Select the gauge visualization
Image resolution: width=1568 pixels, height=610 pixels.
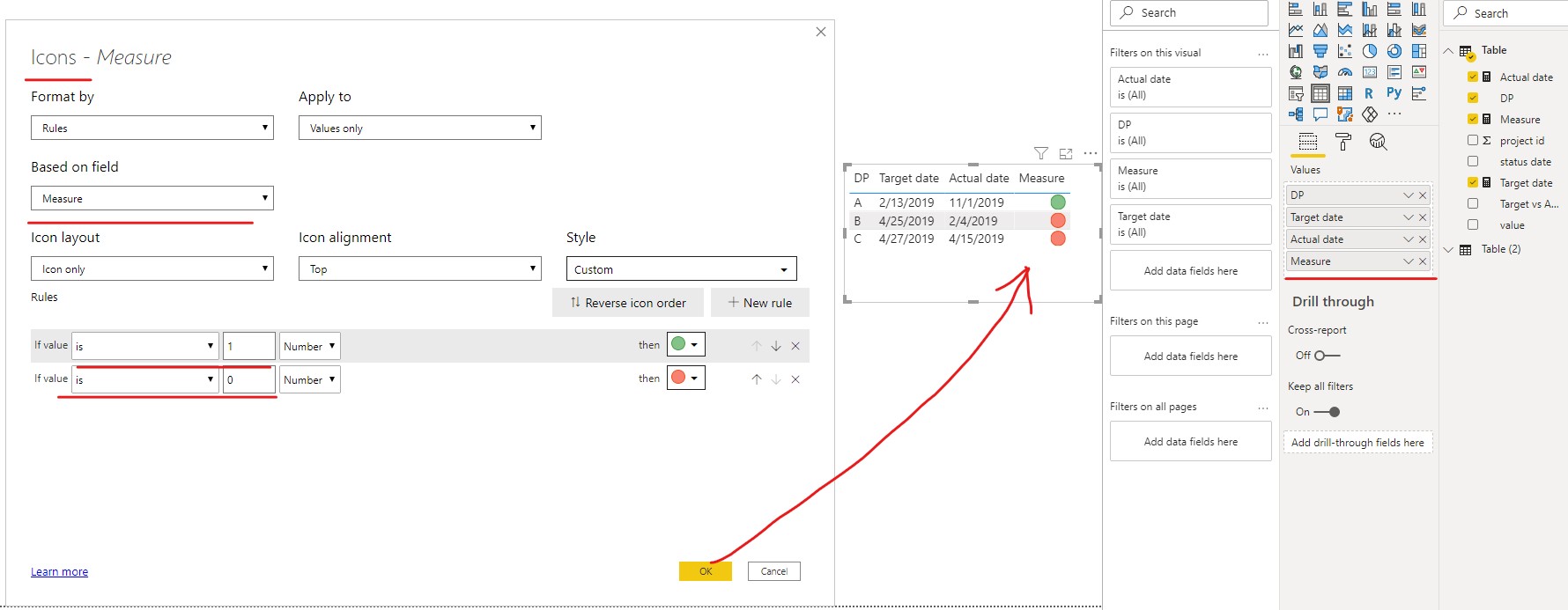click(1345, 72)
